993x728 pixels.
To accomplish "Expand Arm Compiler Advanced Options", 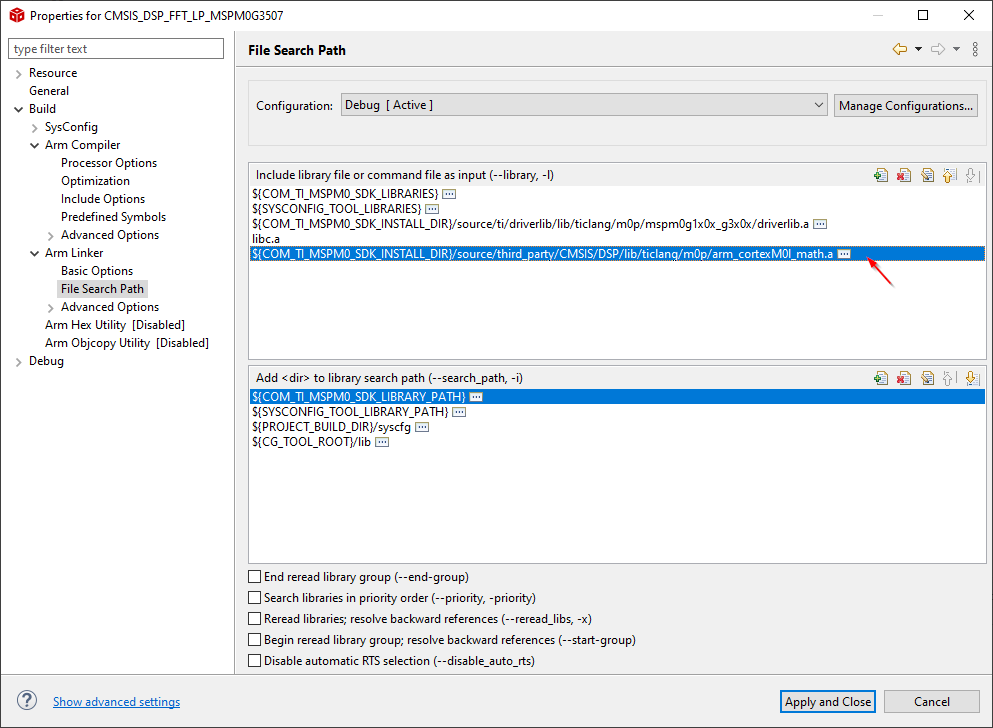I will coord(51,236).
